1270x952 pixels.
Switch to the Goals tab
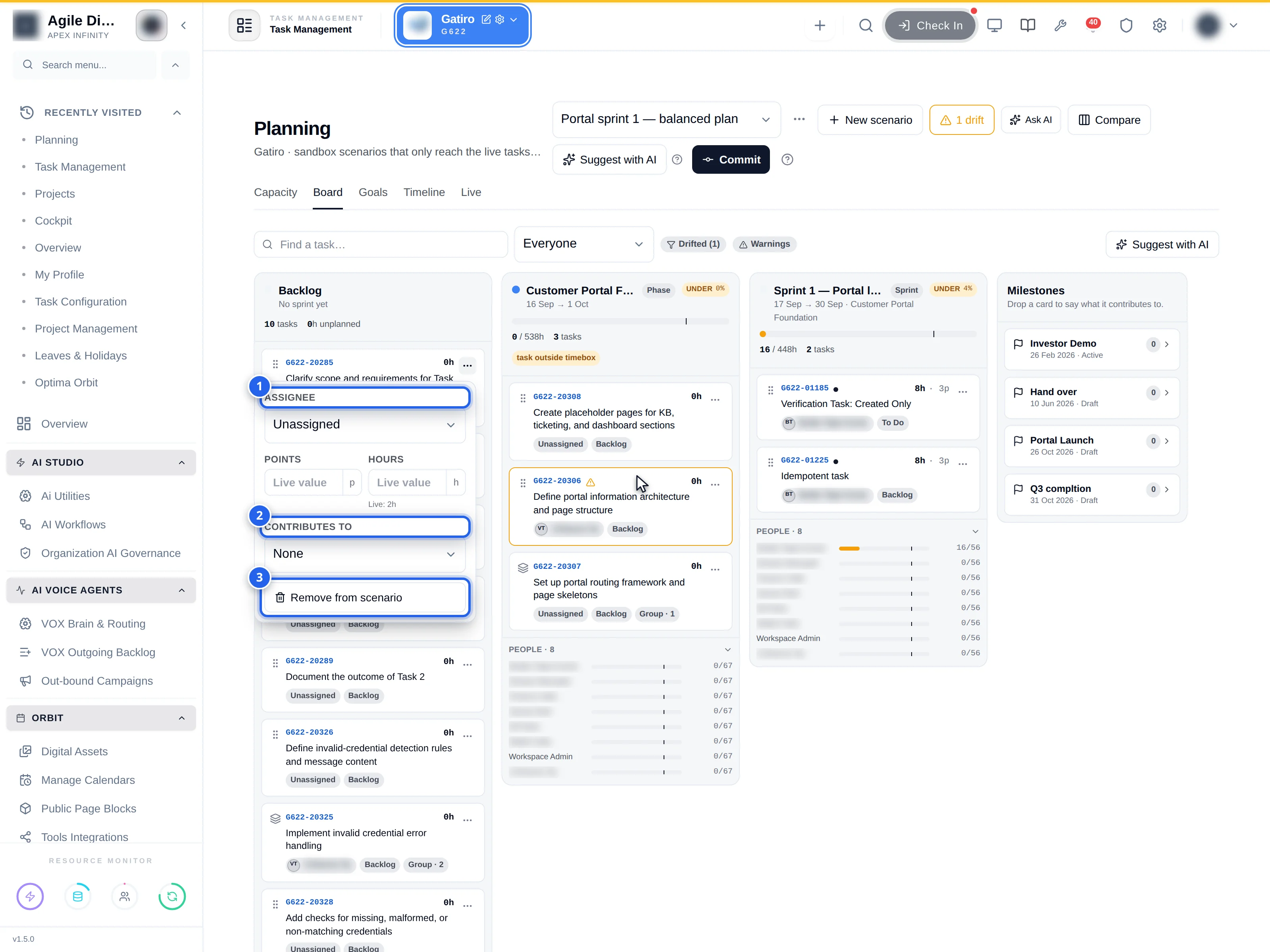coord(373,192)
